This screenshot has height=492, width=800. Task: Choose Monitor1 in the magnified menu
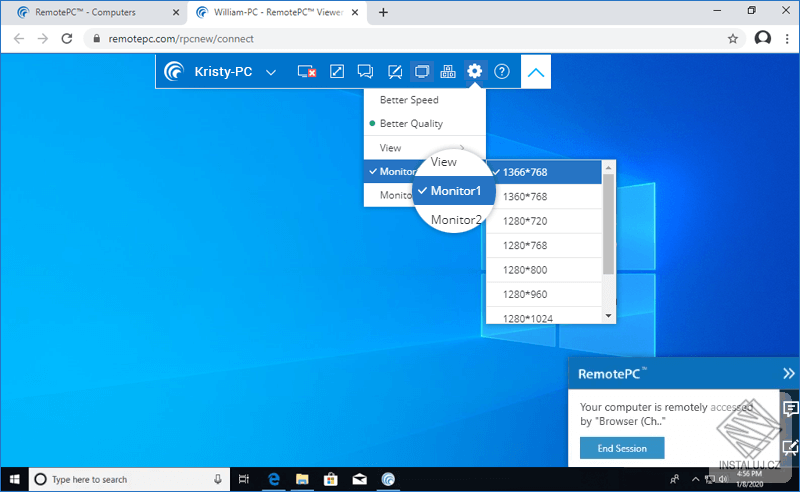click(x=454, y=191)
